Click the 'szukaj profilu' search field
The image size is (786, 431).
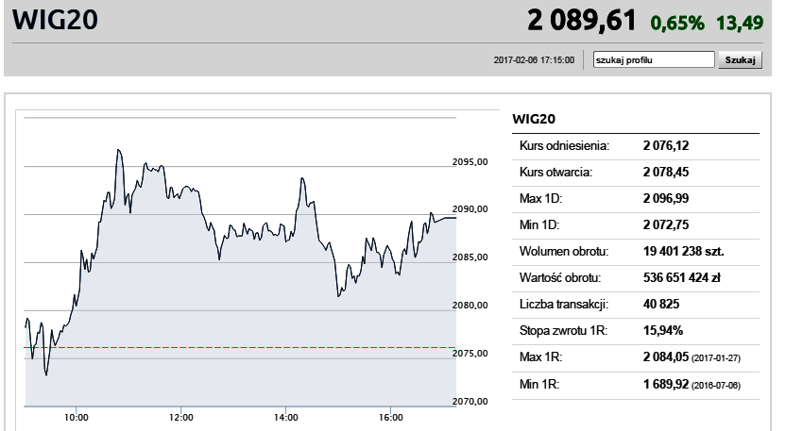coord(653,60)
